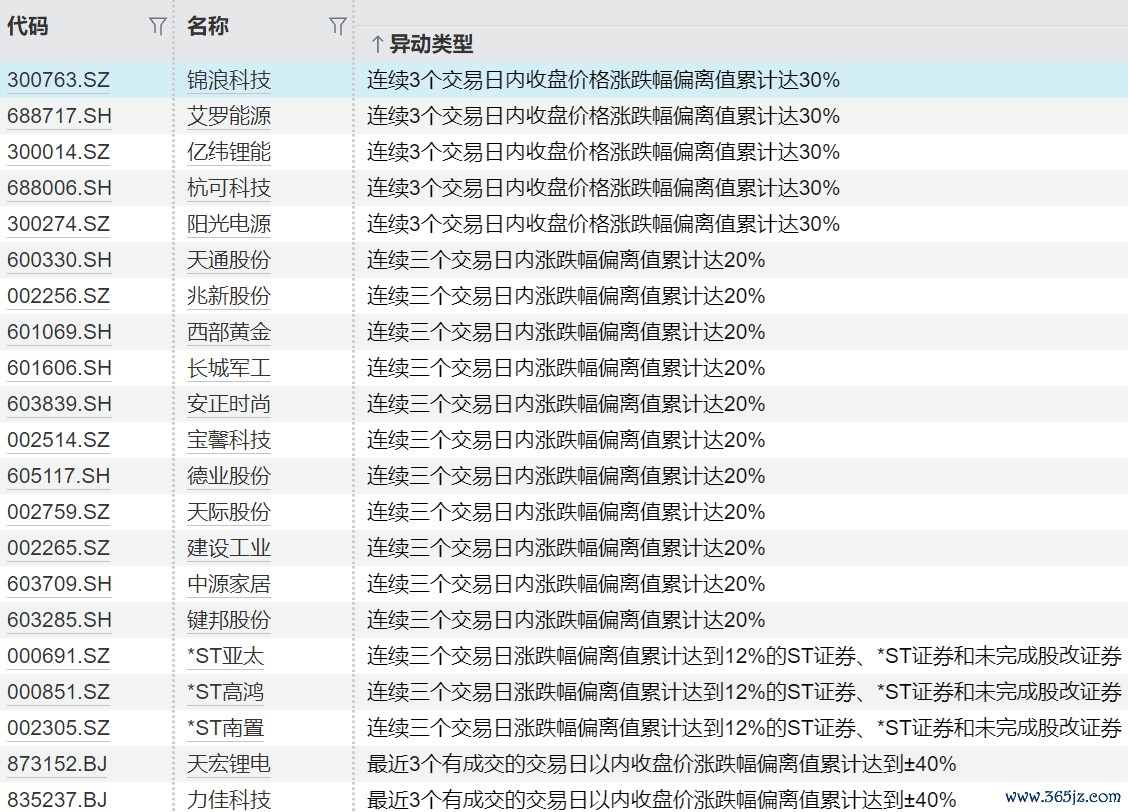Screen dimensions: 1128x812
Task: Select the 亿纬锂能 stock link
Action: [x=229, y=152]
